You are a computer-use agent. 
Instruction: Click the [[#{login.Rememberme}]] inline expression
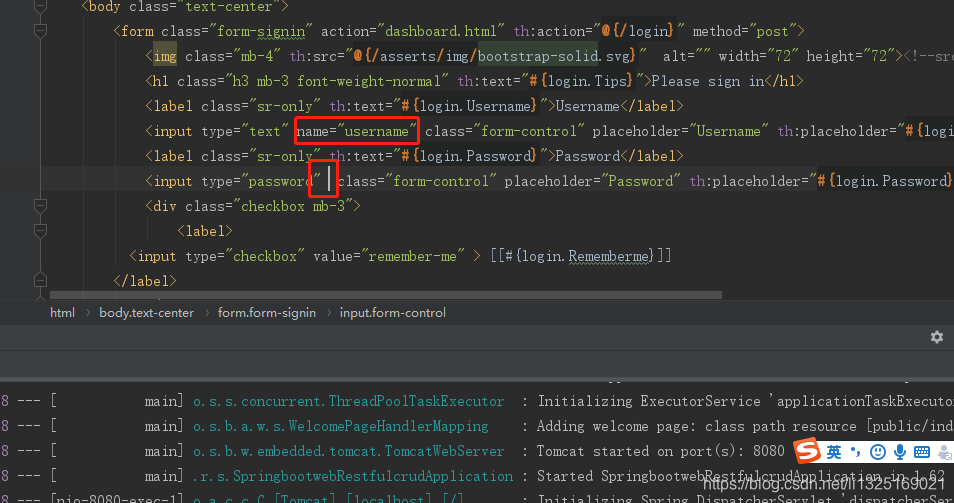tap(581, 256)
